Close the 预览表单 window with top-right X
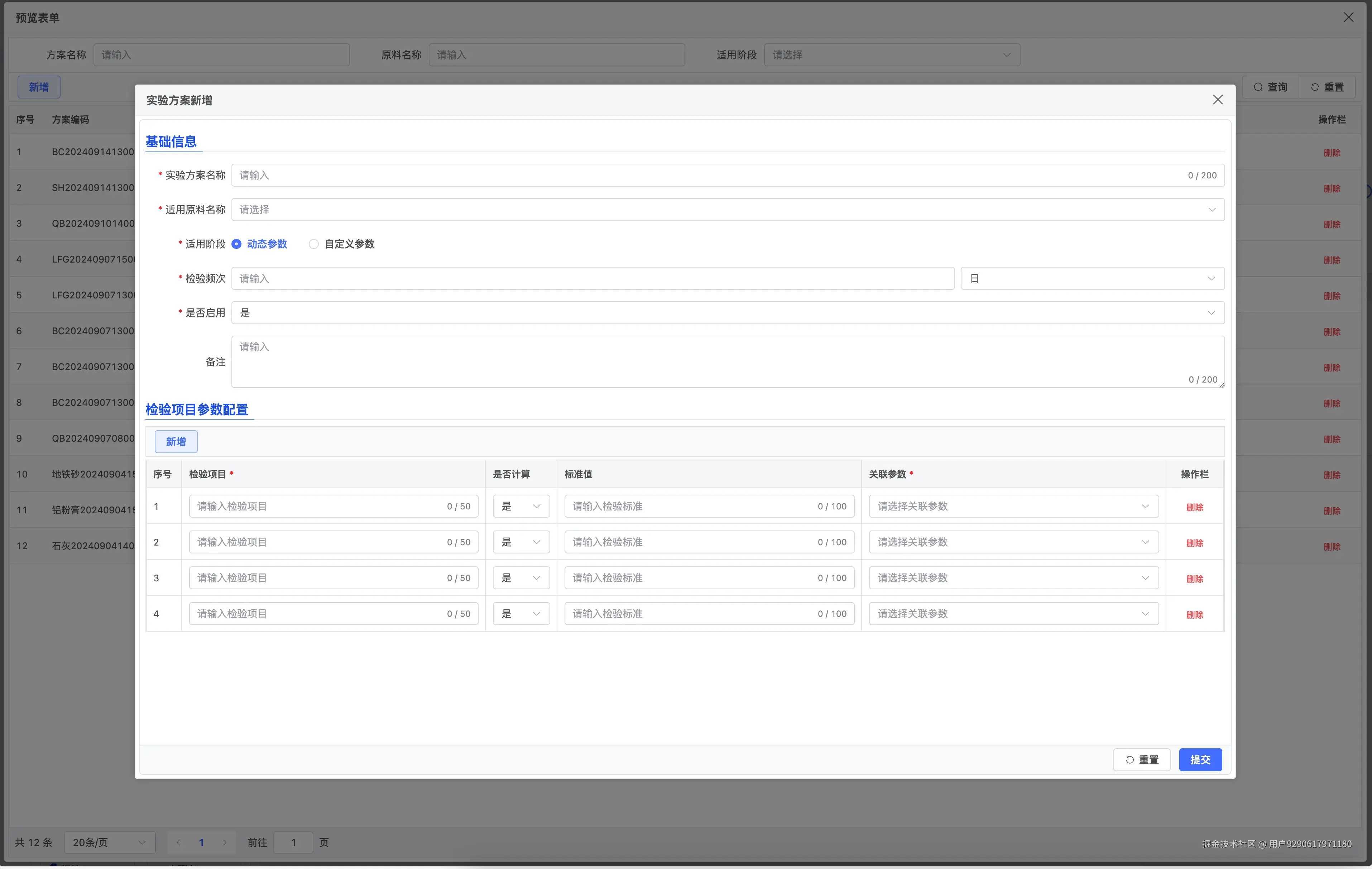 1348,17
